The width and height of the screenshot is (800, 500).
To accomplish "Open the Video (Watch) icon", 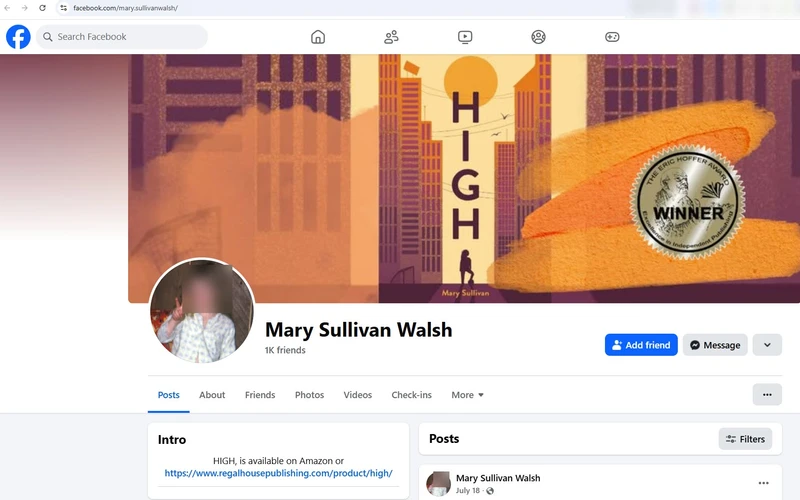I will tap(465, 37).
